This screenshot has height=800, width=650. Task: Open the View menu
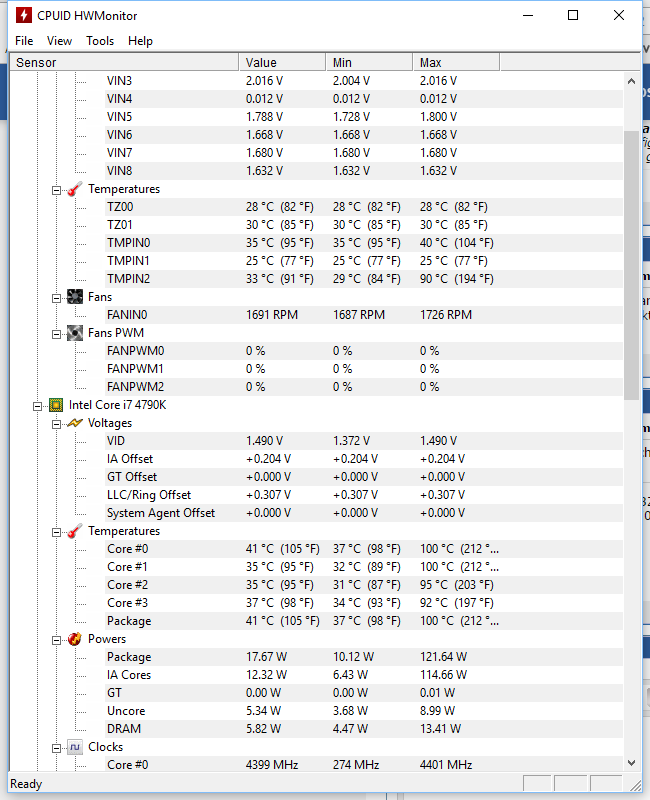click(x=59, y=41)
